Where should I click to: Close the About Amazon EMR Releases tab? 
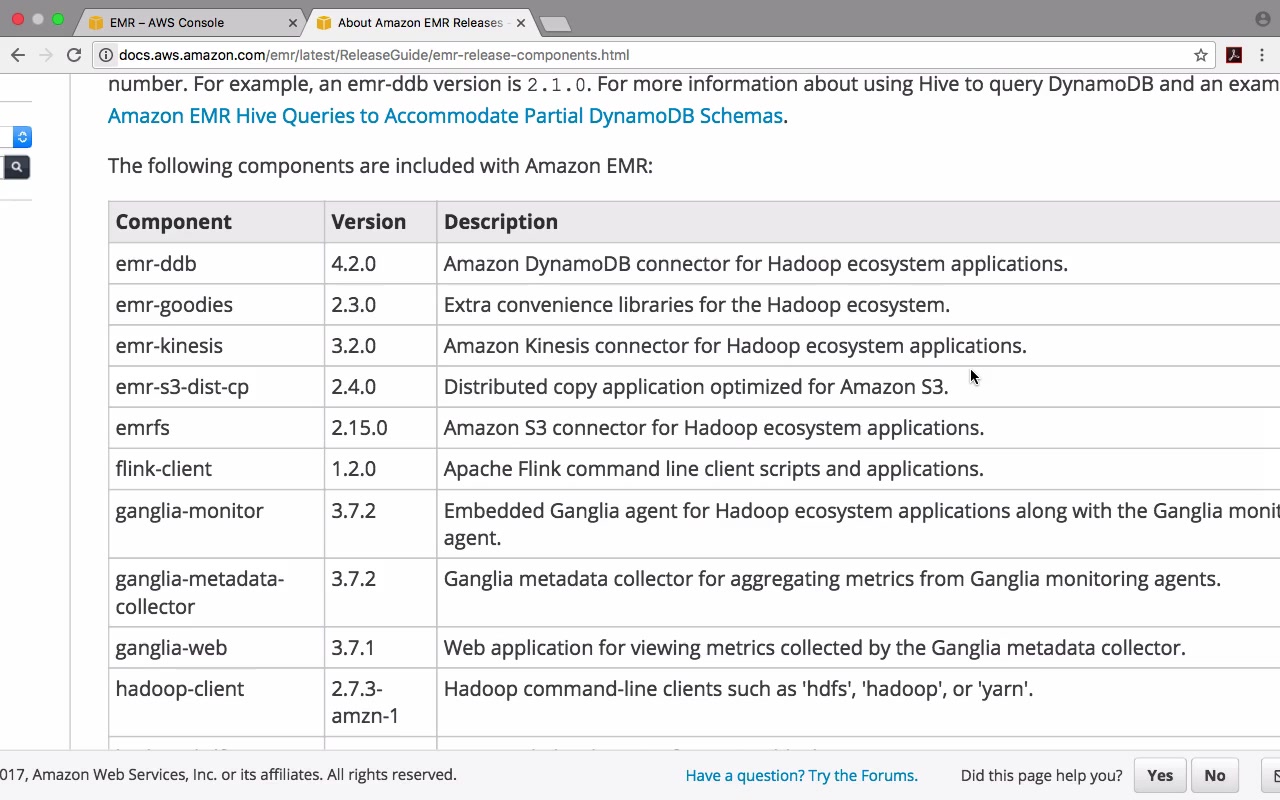(x=521, y=22)
